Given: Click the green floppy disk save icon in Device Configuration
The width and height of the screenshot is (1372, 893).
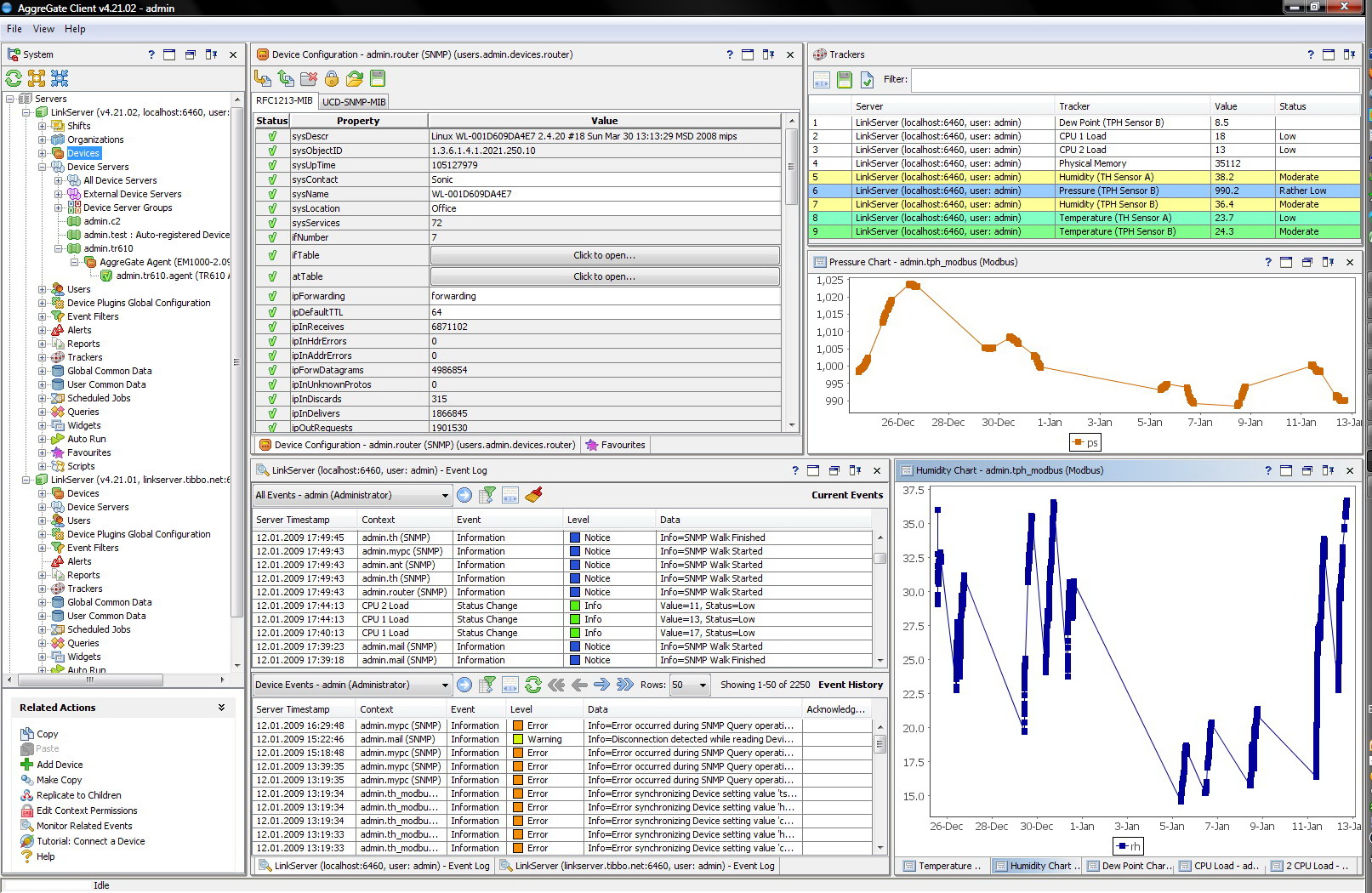Looking at the screenshot, I should click(x=378, y=78).
